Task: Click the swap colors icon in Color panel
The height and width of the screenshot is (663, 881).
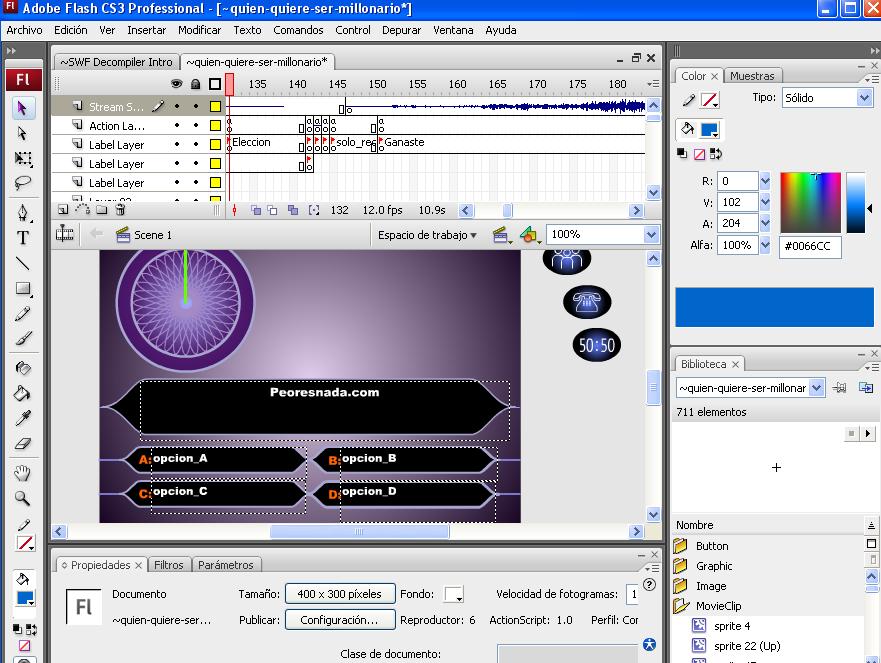Action: click(716, 154)
